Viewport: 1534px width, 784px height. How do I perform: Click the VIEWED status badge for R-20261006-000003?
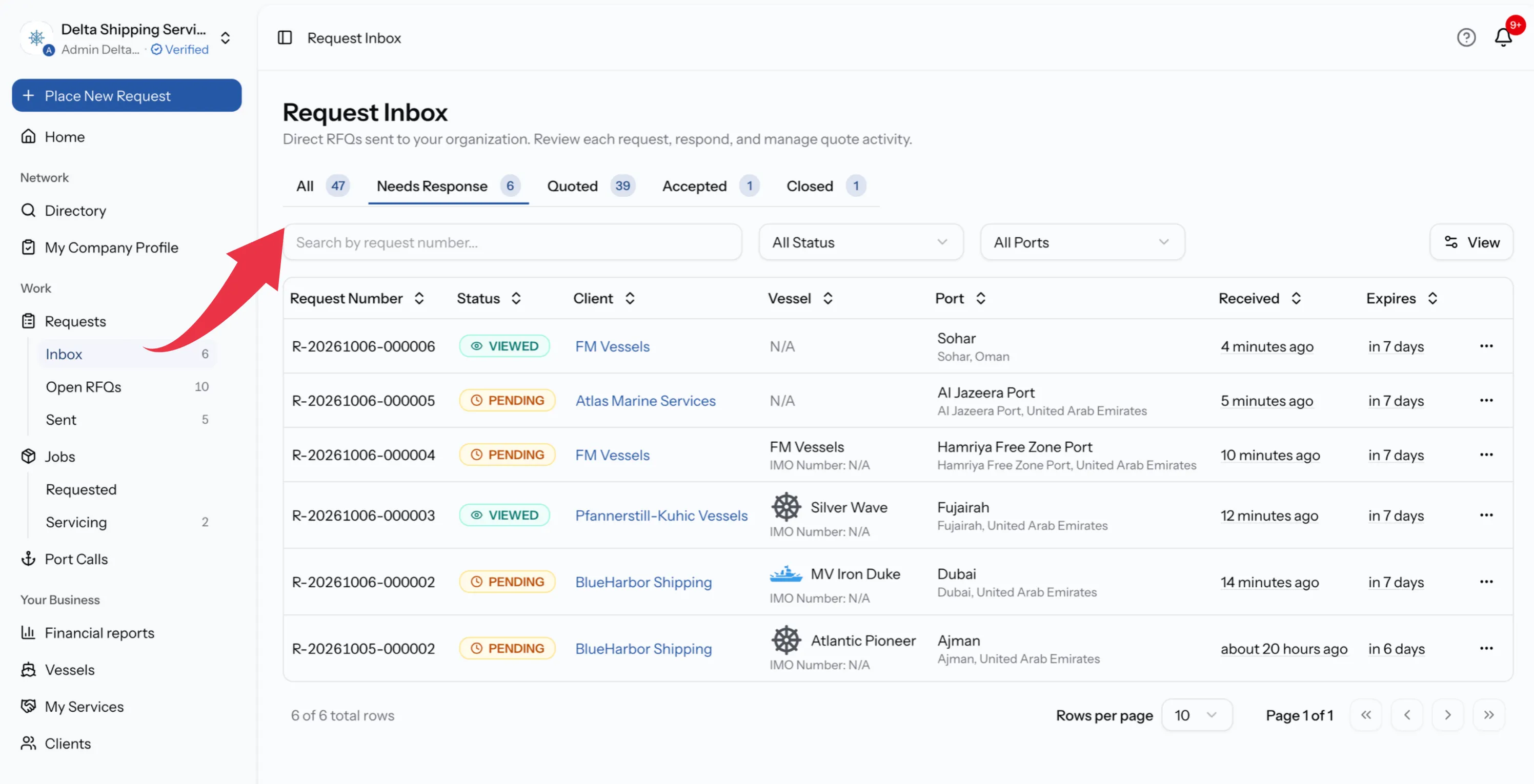(504, 515)
